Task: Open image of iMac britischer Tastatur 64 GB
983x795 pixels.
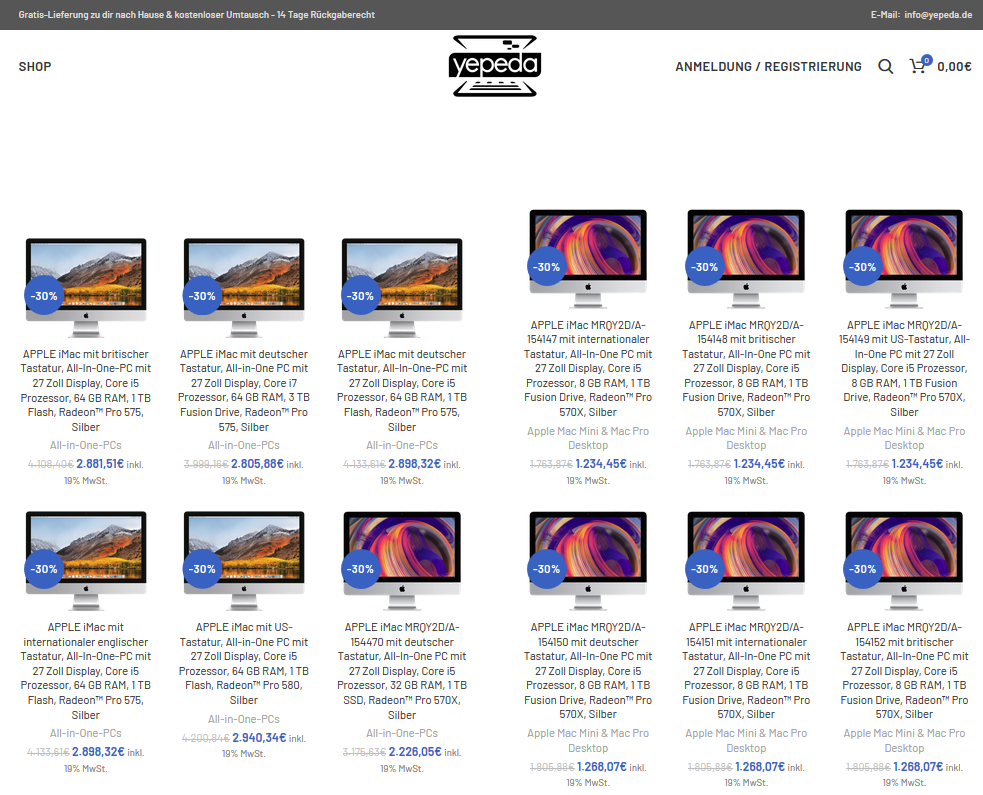Action: pyautogui.click(x=86, y=288)
